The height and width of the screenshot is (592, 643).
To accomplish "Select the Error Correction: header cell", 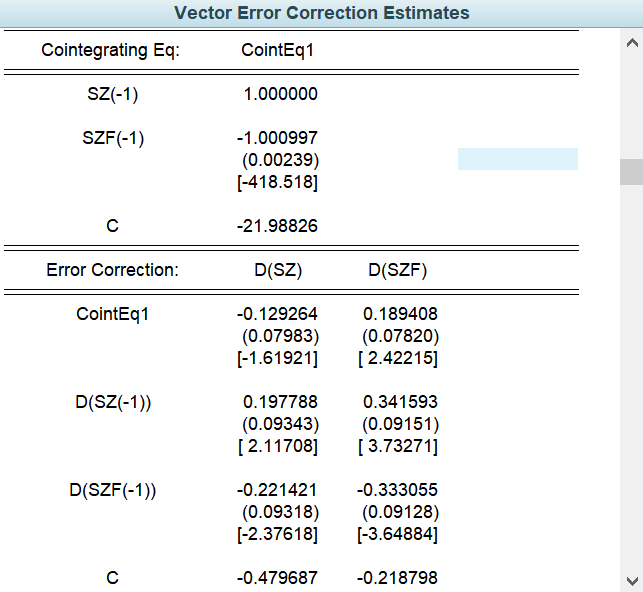I will pos(112,270).
